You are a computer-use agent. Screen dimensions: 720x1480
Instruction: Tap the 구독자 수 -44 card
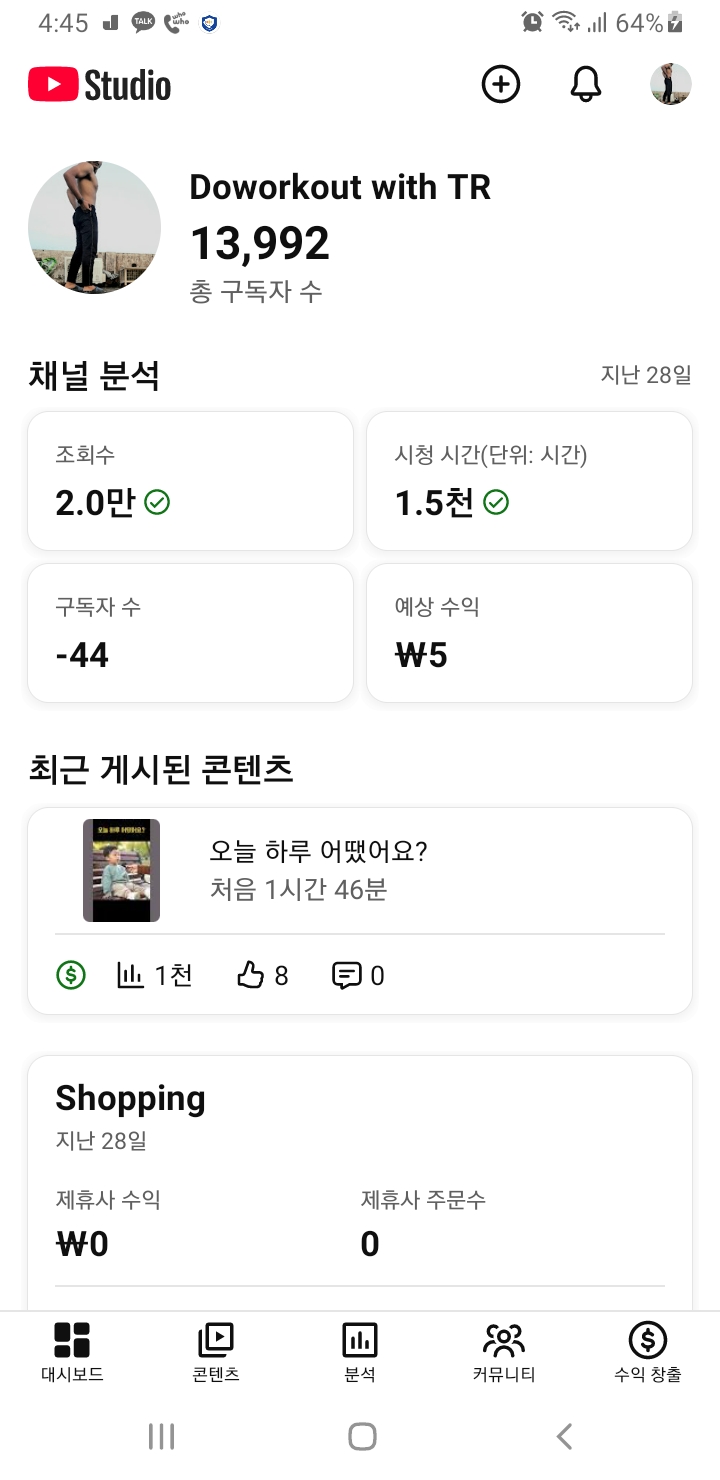pos(190,633)
